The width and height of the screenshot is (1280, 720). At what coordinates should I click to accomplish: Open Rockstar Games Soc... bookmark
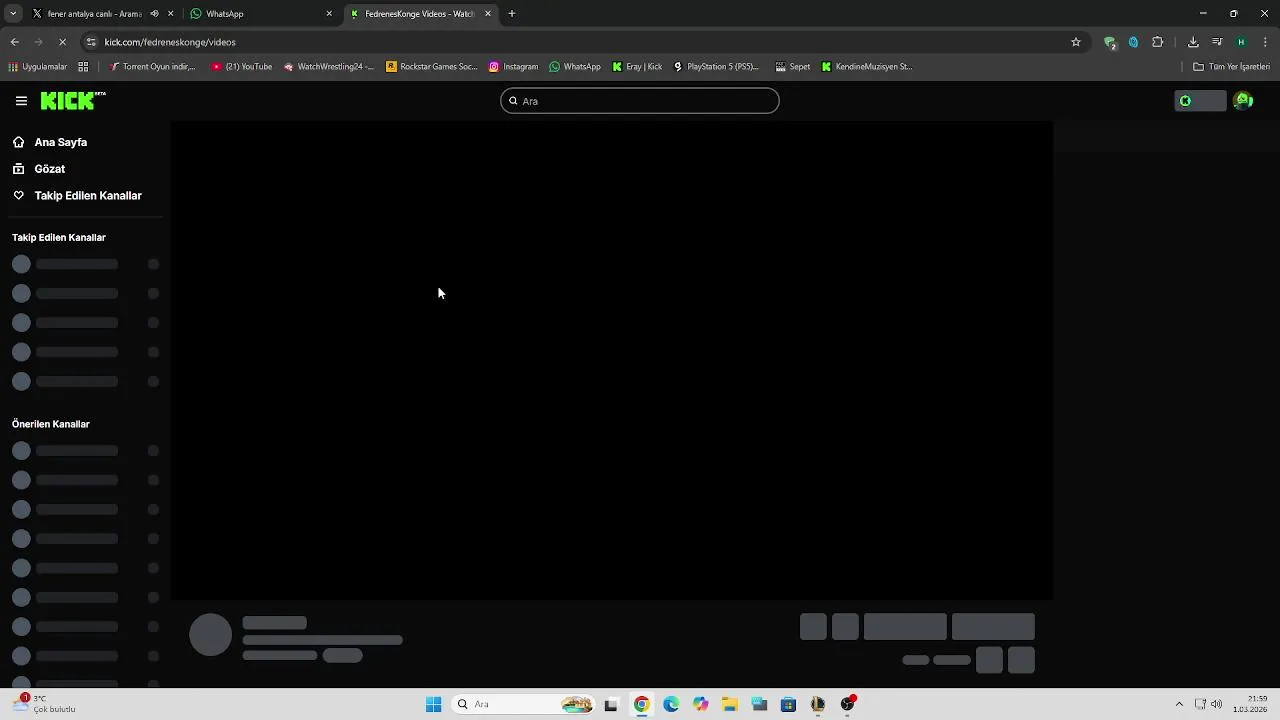pos(432,67)
